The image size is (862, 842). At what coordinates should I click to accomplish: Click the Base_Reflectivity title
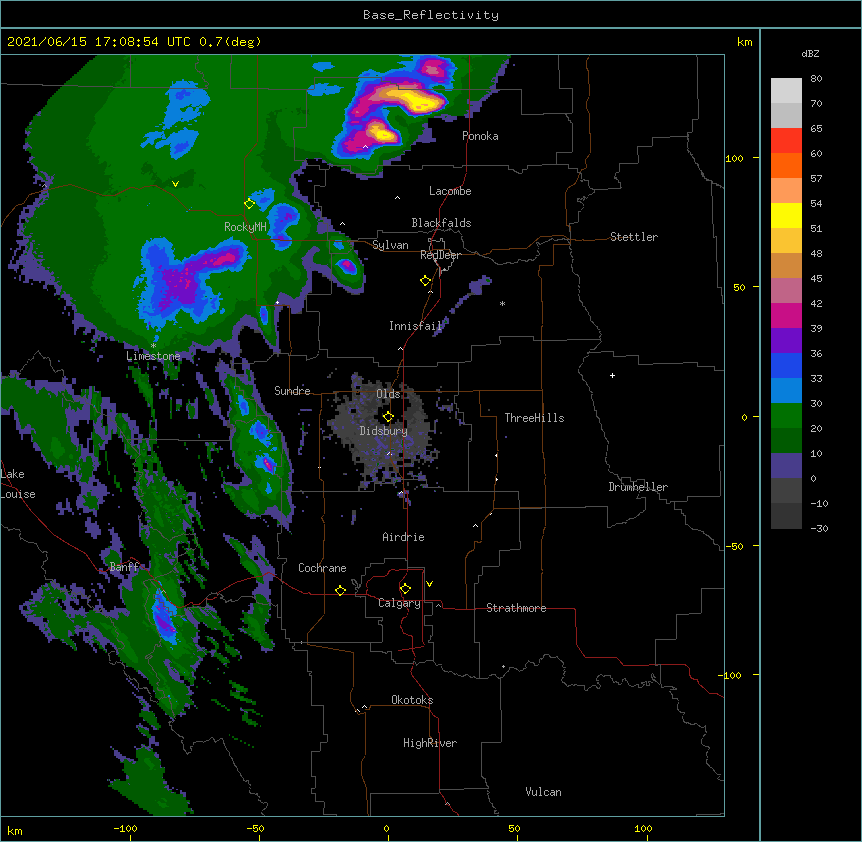click(431, 15)
